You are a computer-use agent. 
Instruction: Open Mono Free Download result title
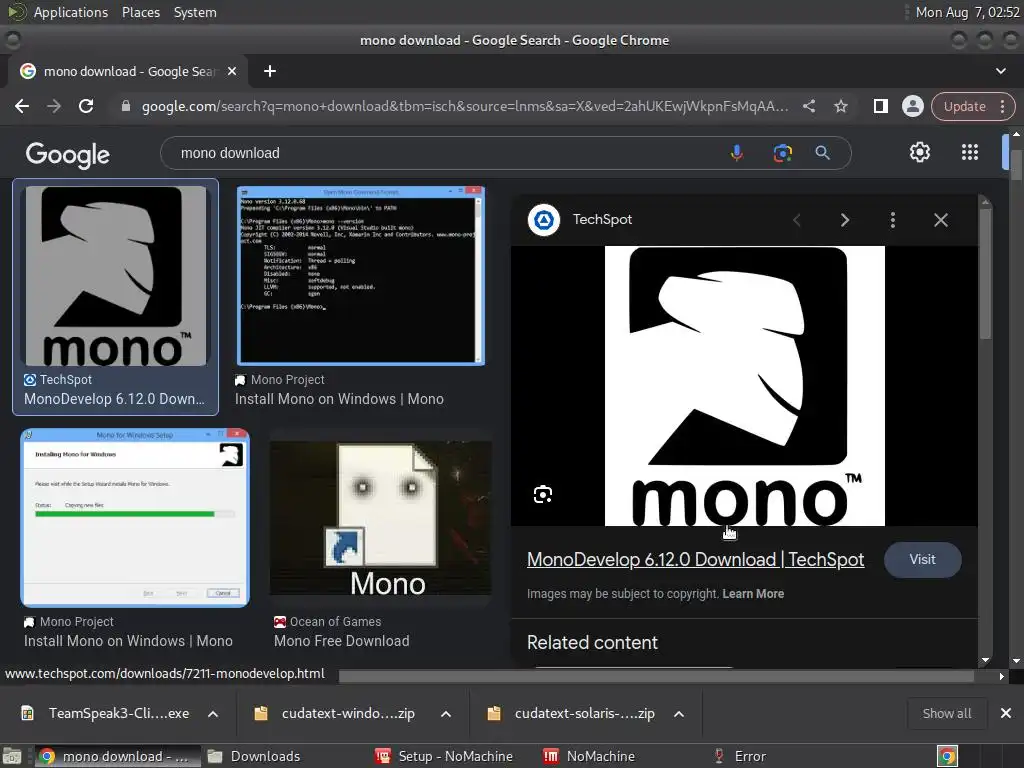click(342, 641)
